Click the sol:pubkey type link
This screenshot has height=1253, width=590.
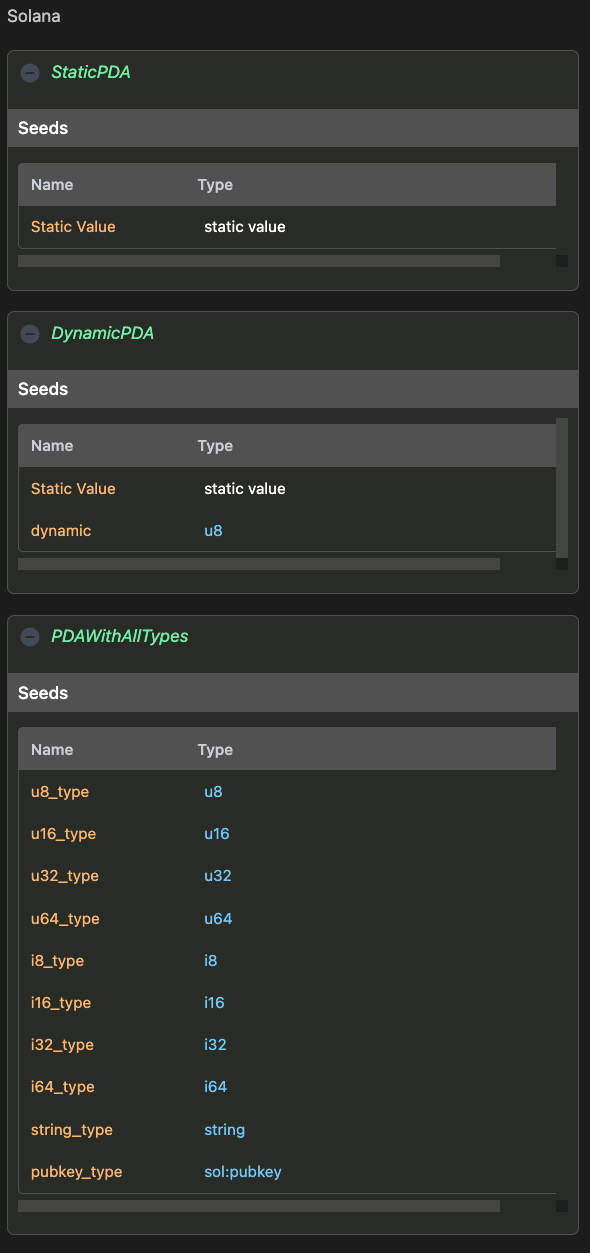click(x=242, y=1171)
